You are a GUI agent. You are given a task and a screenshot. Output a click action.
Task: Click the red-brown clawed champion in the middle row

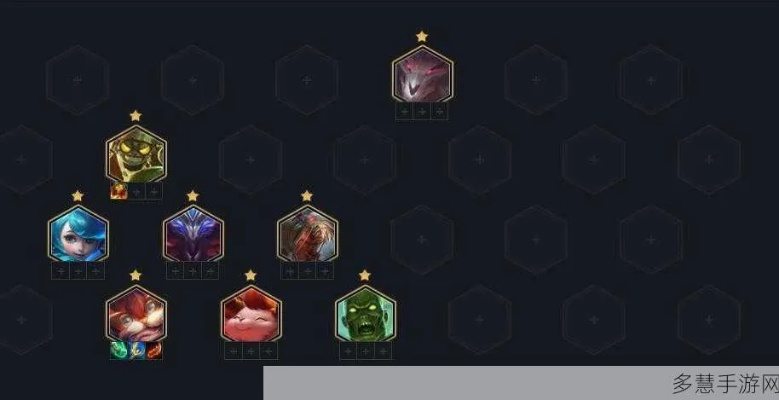(x=308, y=234)
